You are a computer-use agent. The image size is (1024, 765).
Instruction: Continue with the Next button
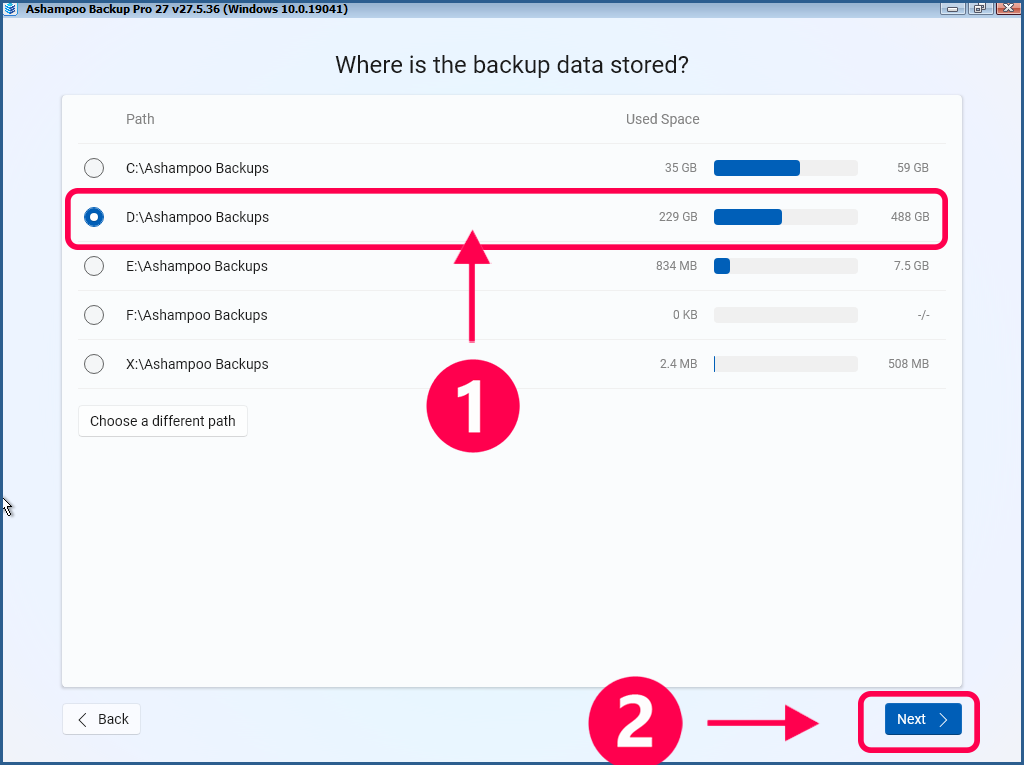923,719
